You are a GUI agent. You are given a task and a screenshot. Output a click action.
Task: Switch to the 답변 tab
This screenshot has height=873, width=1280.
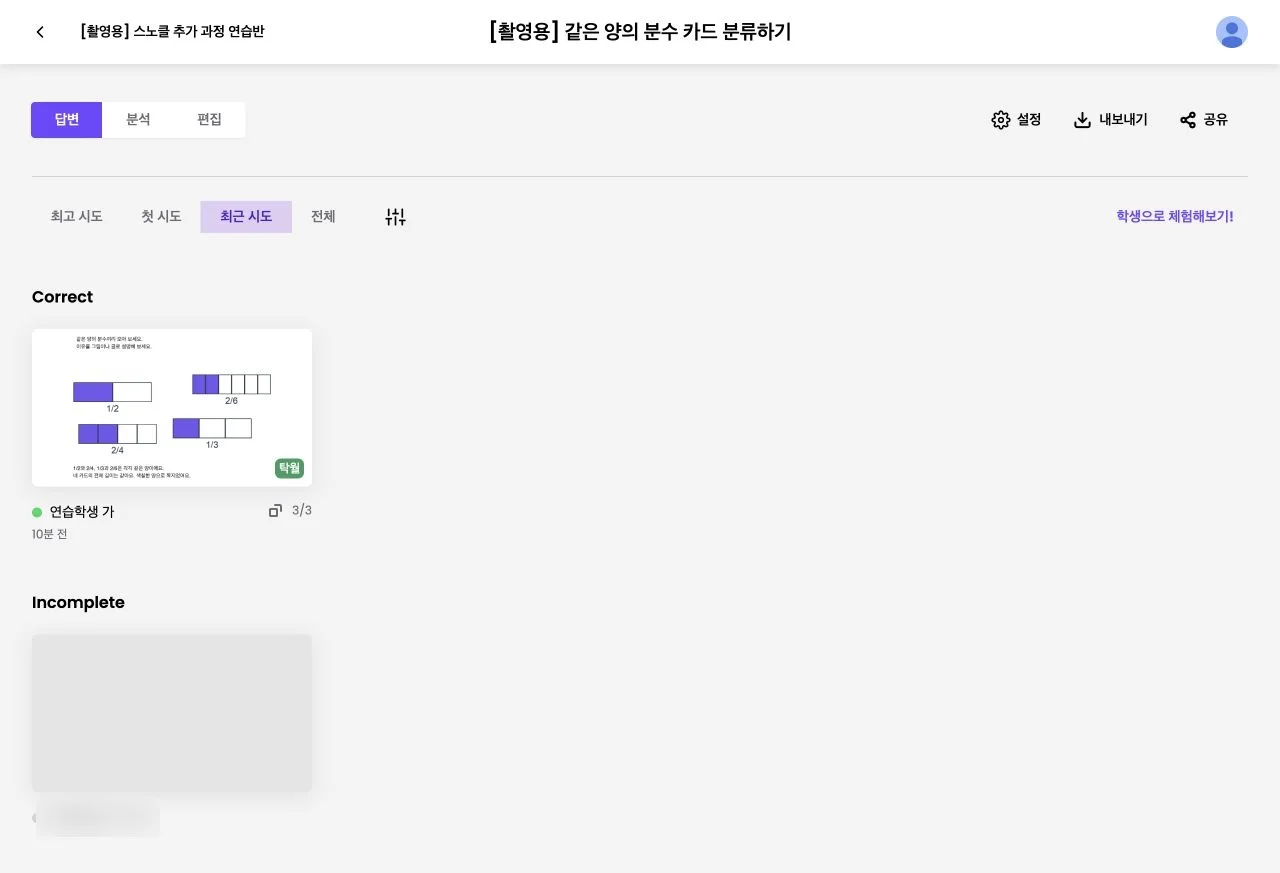(67, 120)
